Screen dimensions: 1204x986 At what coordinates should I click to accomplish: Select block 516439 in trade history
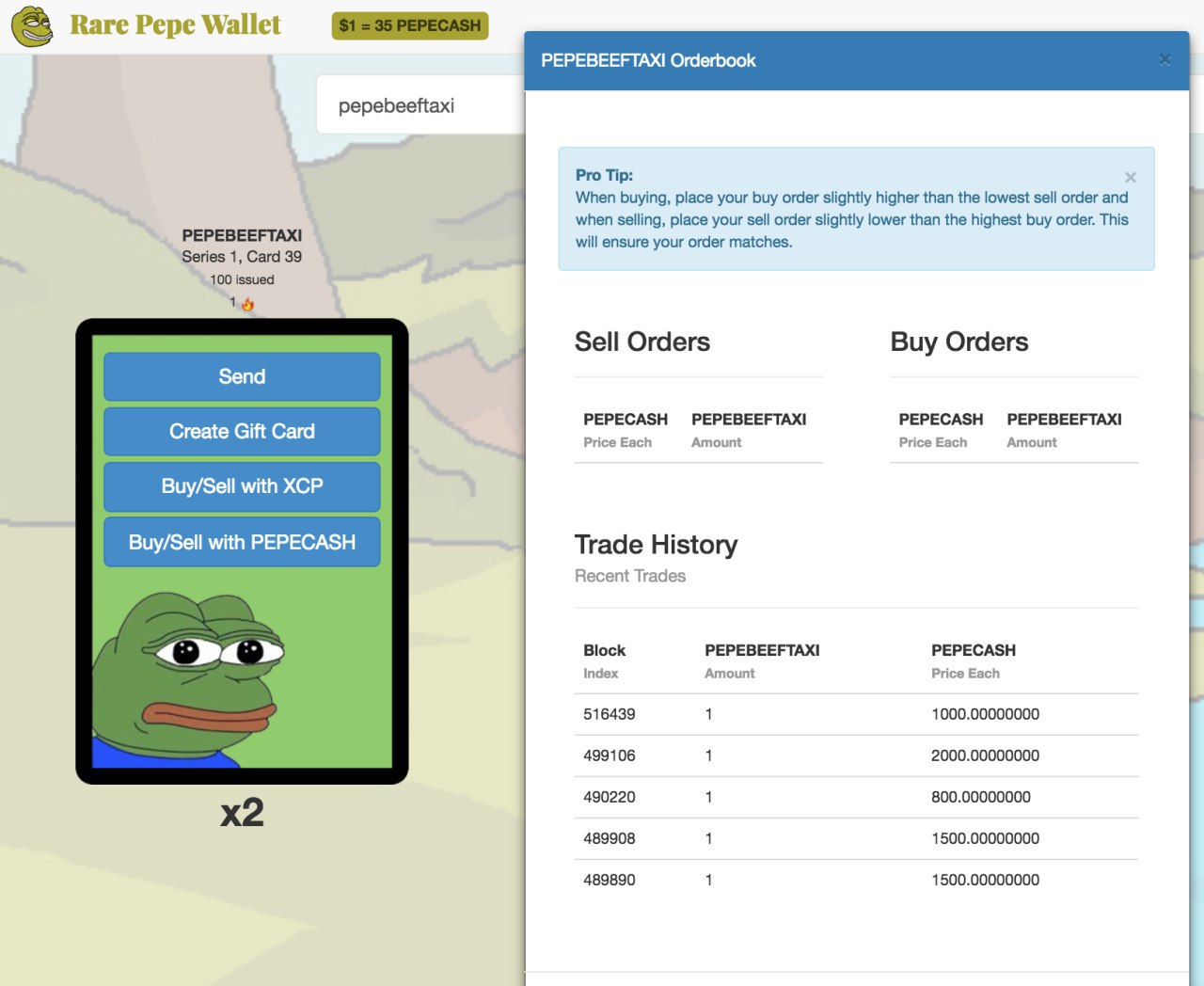pyautogui.click(x=610, y=714)
